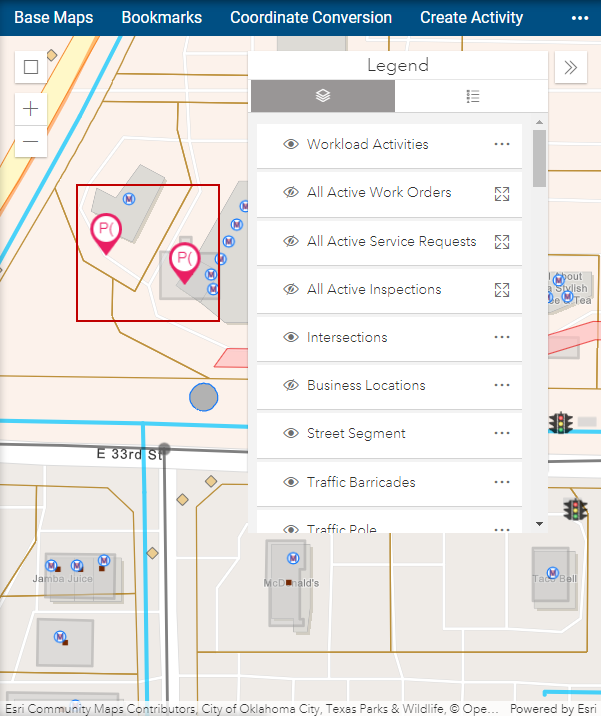Click the zoom out minus button
Screen dimensions: 601x716
pos(31,142)
